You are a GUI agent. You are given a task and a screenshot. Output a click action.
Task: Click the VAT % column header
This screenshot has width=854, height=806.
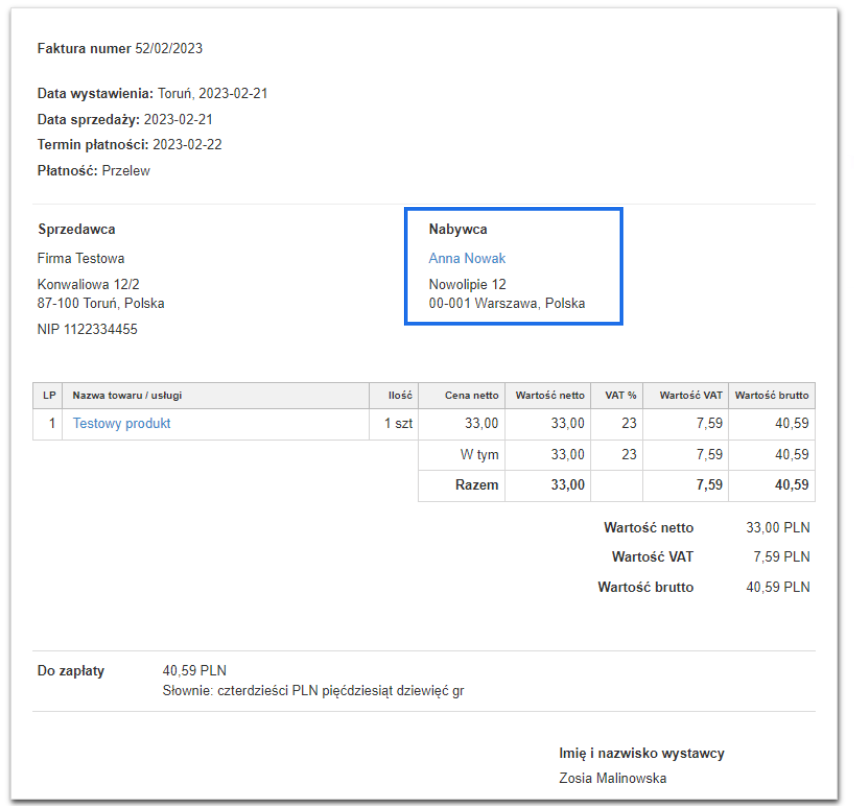pos(621,396)
